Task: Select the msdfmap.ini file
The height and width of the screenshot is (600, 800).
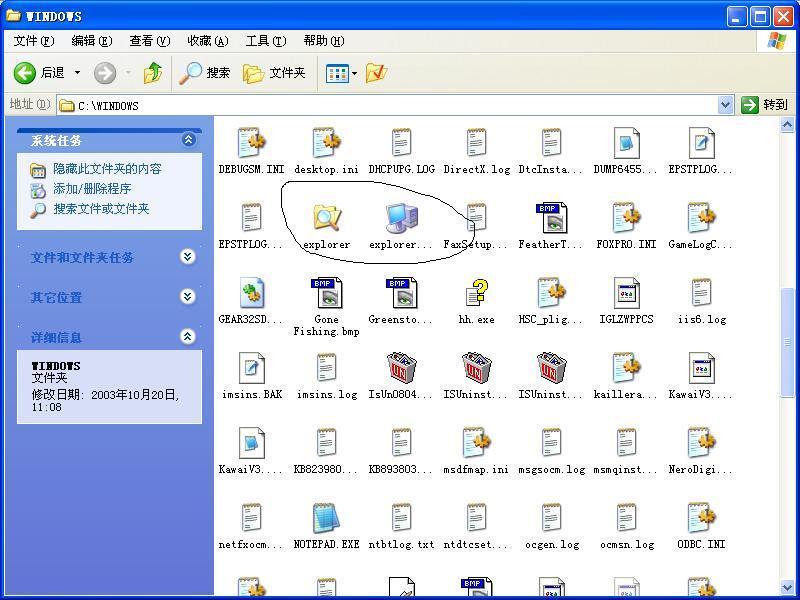Action: pos(476,451)
